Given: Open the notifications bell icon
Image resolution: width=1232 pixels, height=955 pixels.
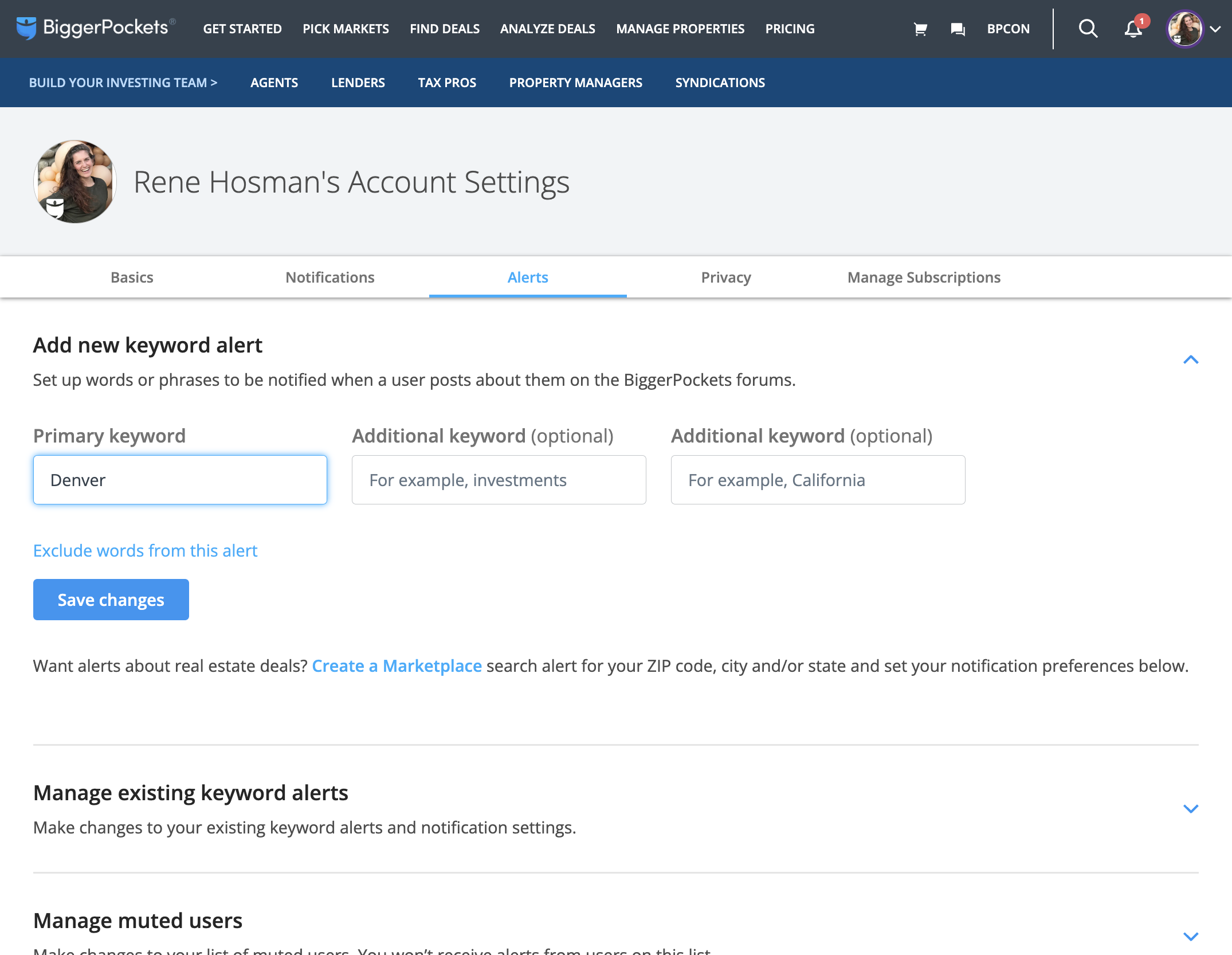Looking at the screenshot, I should (x=1133, y=29).
